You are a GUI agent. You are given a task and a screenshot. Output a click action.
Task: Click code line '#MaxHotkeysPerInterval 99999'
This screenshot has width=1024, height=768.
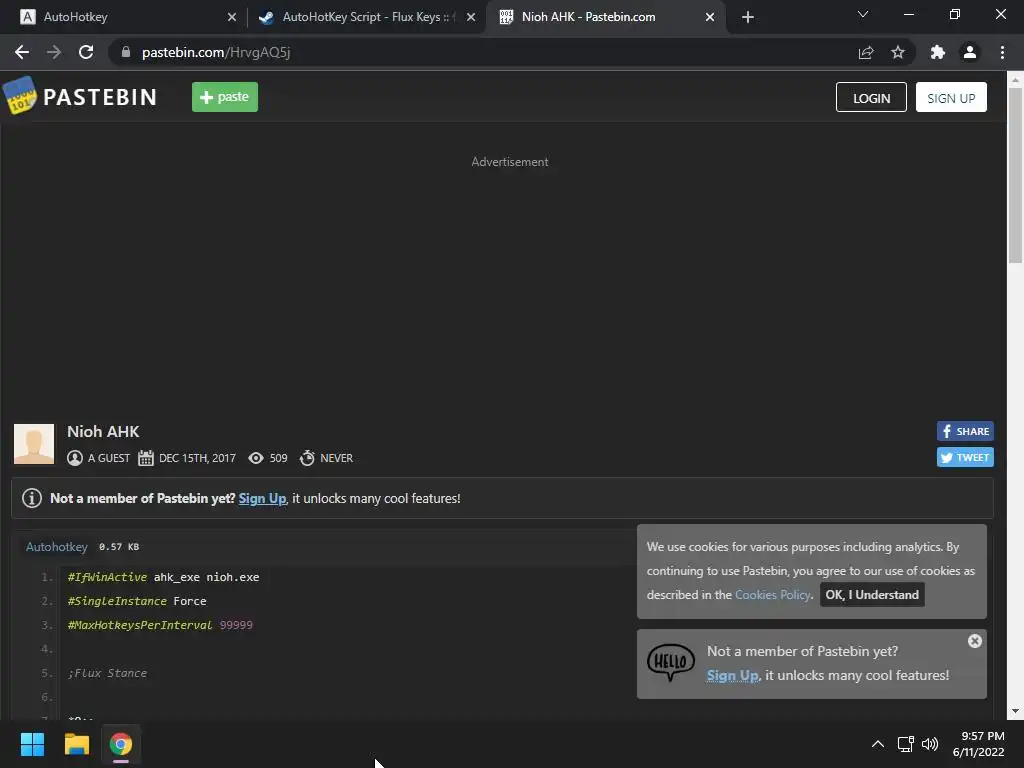pos(160,625)
